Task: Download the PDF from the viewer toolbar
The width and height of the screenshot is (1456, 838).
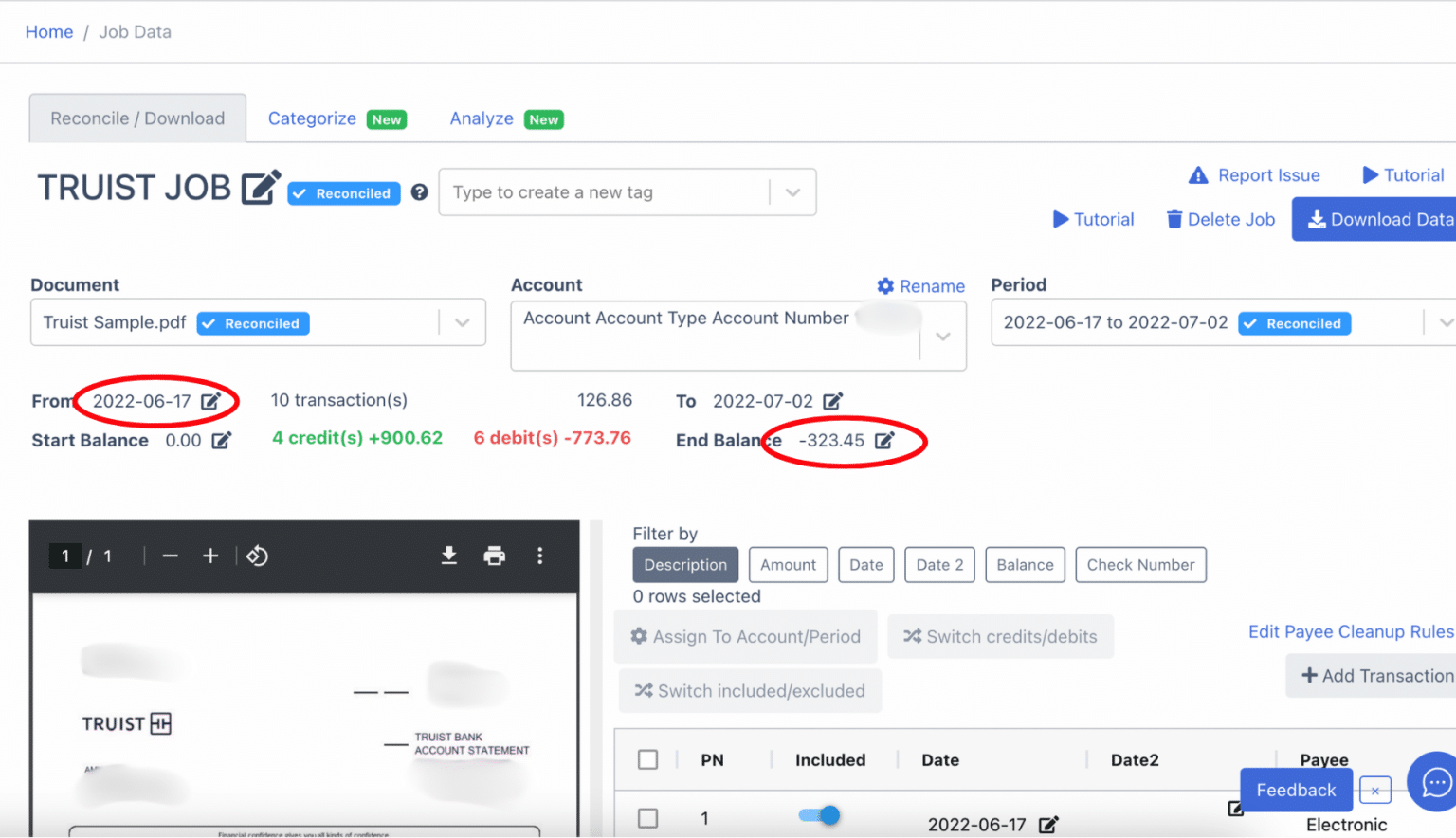Action: point(448,556)
